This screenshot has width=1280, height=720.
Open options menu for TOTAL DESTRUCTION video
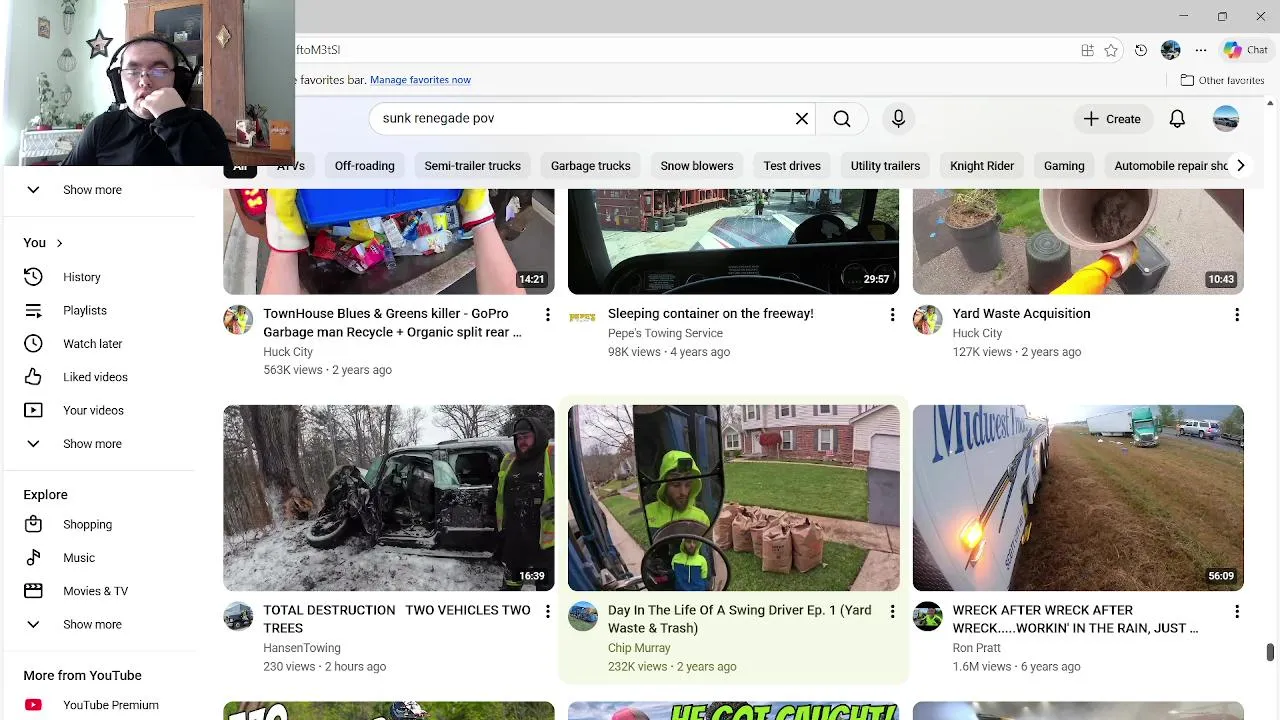(547, 611)
